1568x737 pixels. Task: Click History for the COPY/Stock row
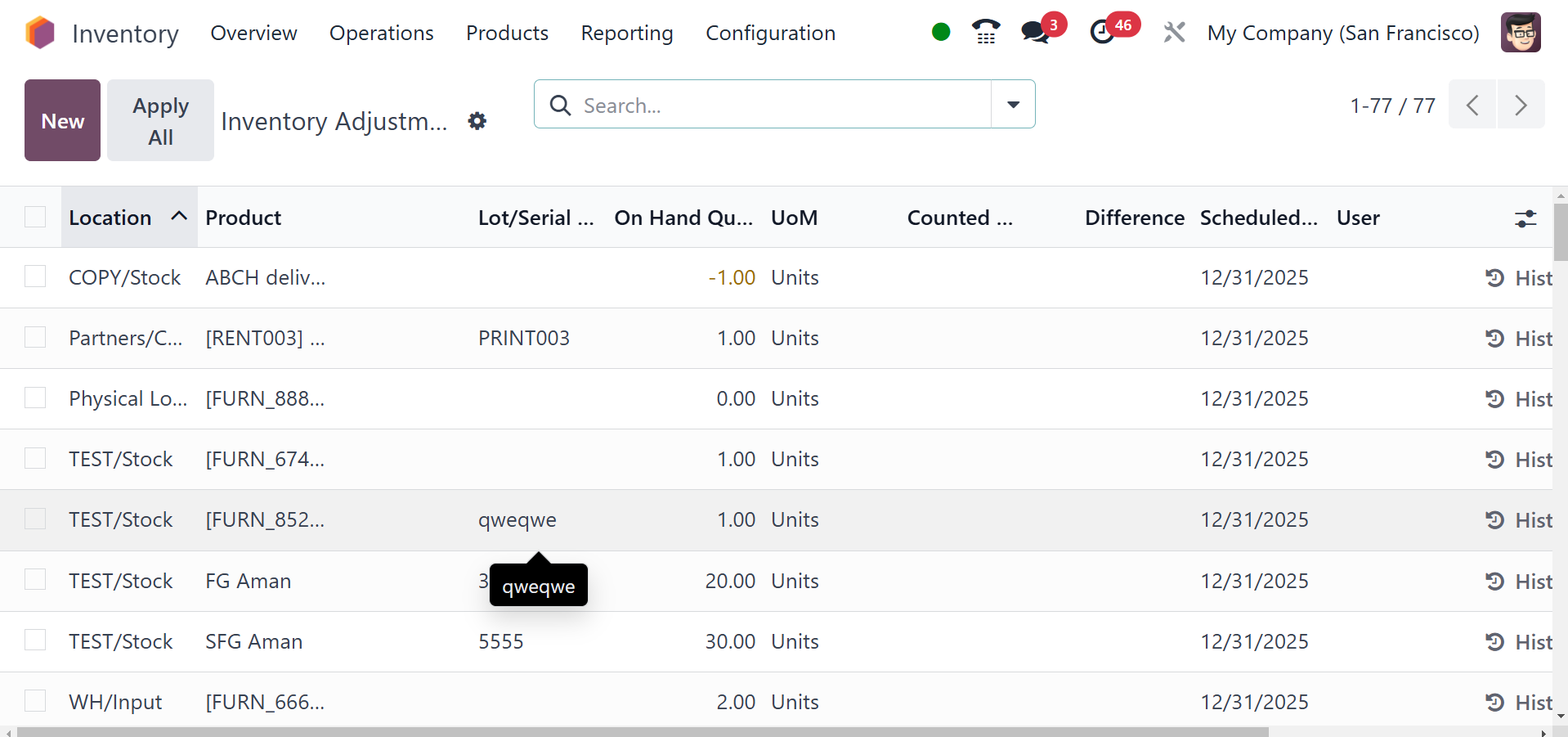coord(1519,278)
